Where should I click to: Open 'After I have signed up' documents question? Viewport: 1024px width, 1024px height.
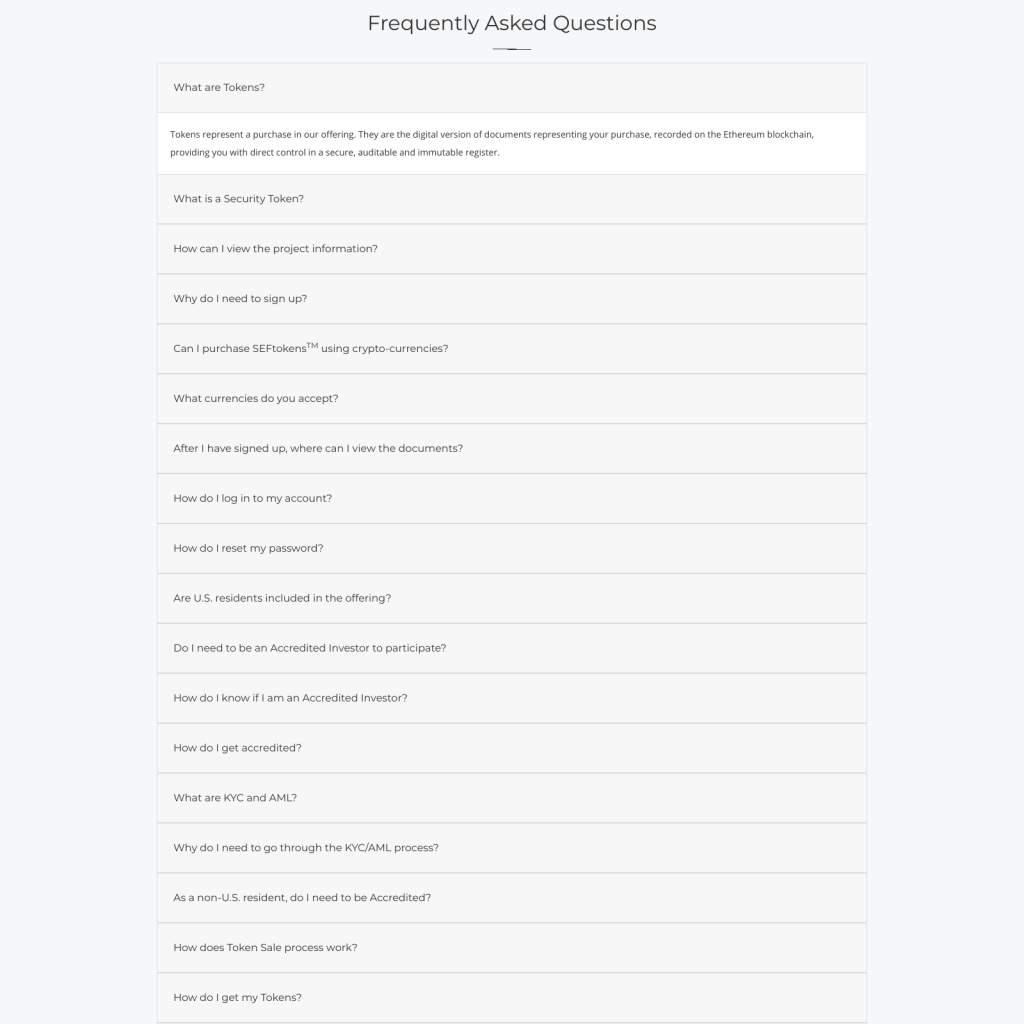(x=511, y=449)
